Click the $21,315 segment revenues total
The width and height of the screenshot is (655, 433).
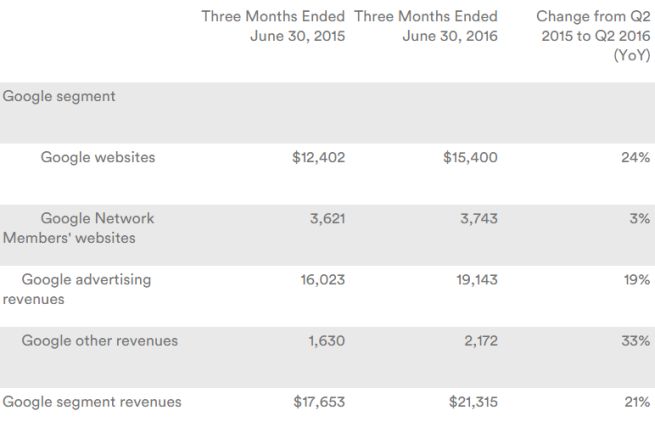[471, 402]
